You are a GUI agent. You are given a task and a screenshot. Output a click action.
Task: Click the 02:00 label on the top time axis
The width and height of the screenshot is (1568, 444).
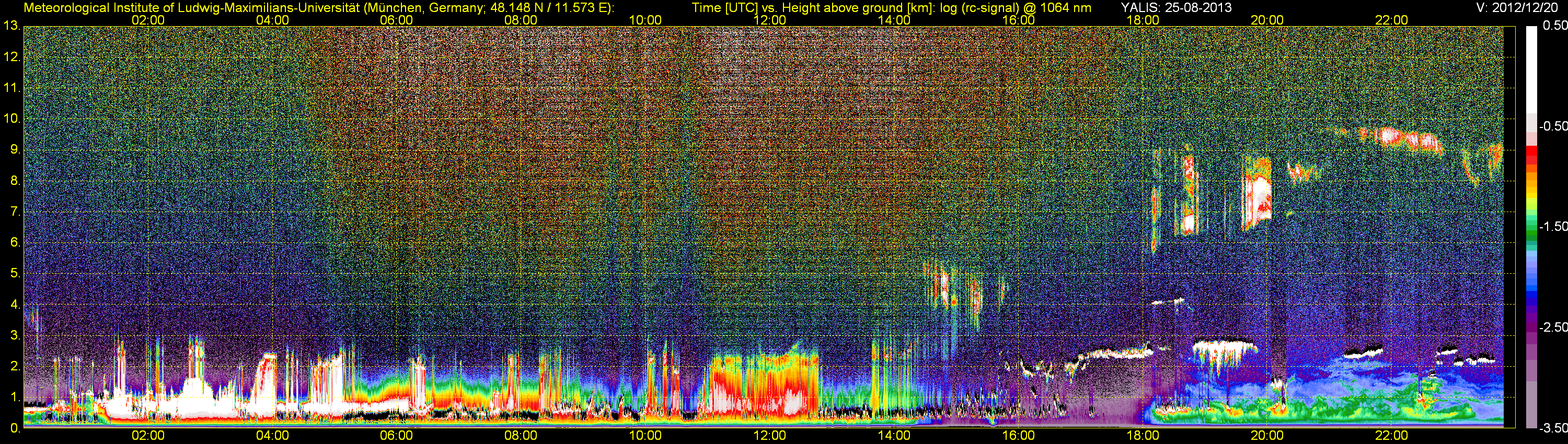pos(148,20)
